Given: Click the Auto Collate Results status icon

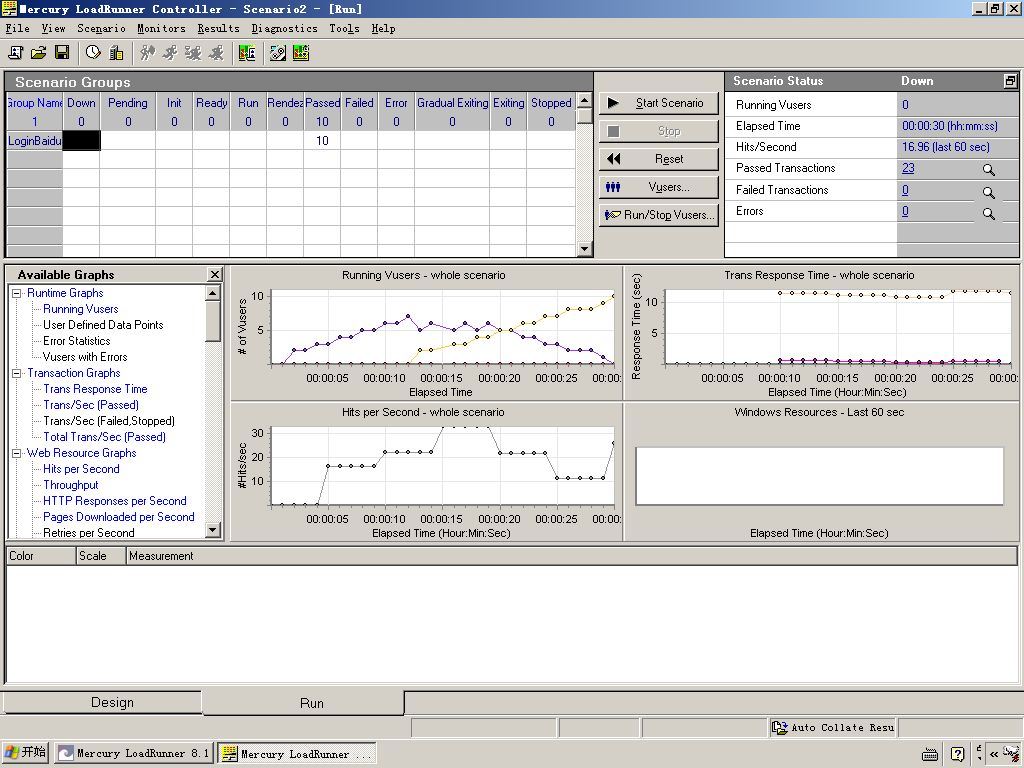Looking at the screenshot, I should pyautogui.click(x=780, y=728).
